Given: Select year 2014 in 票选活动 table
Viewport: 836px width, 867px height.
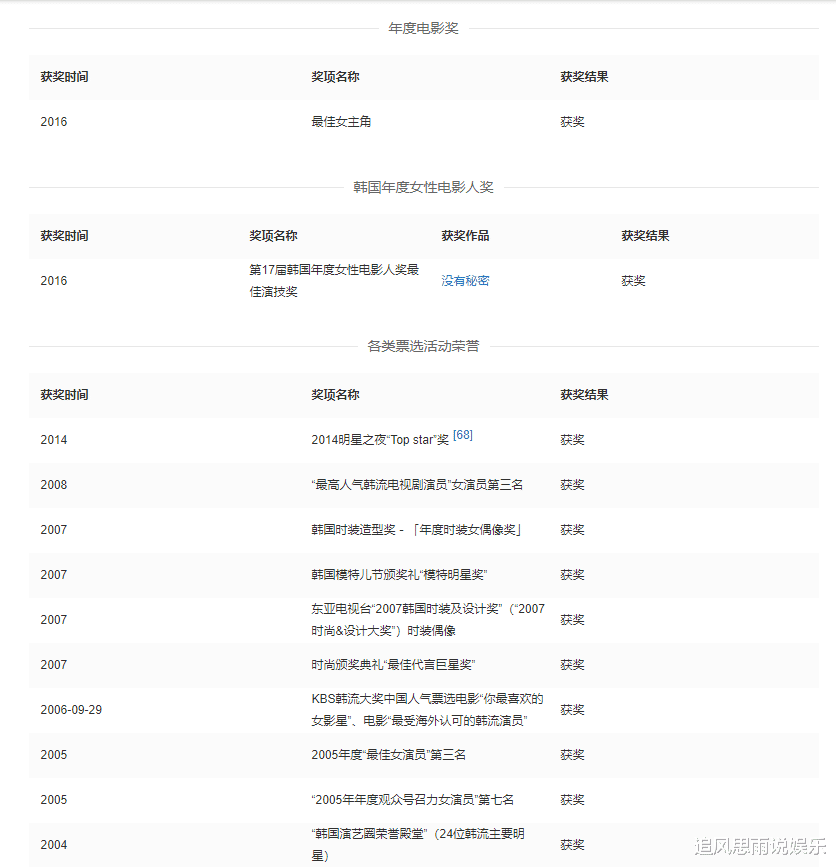Looking at the screenshot, I should click(x=54, y=440).
